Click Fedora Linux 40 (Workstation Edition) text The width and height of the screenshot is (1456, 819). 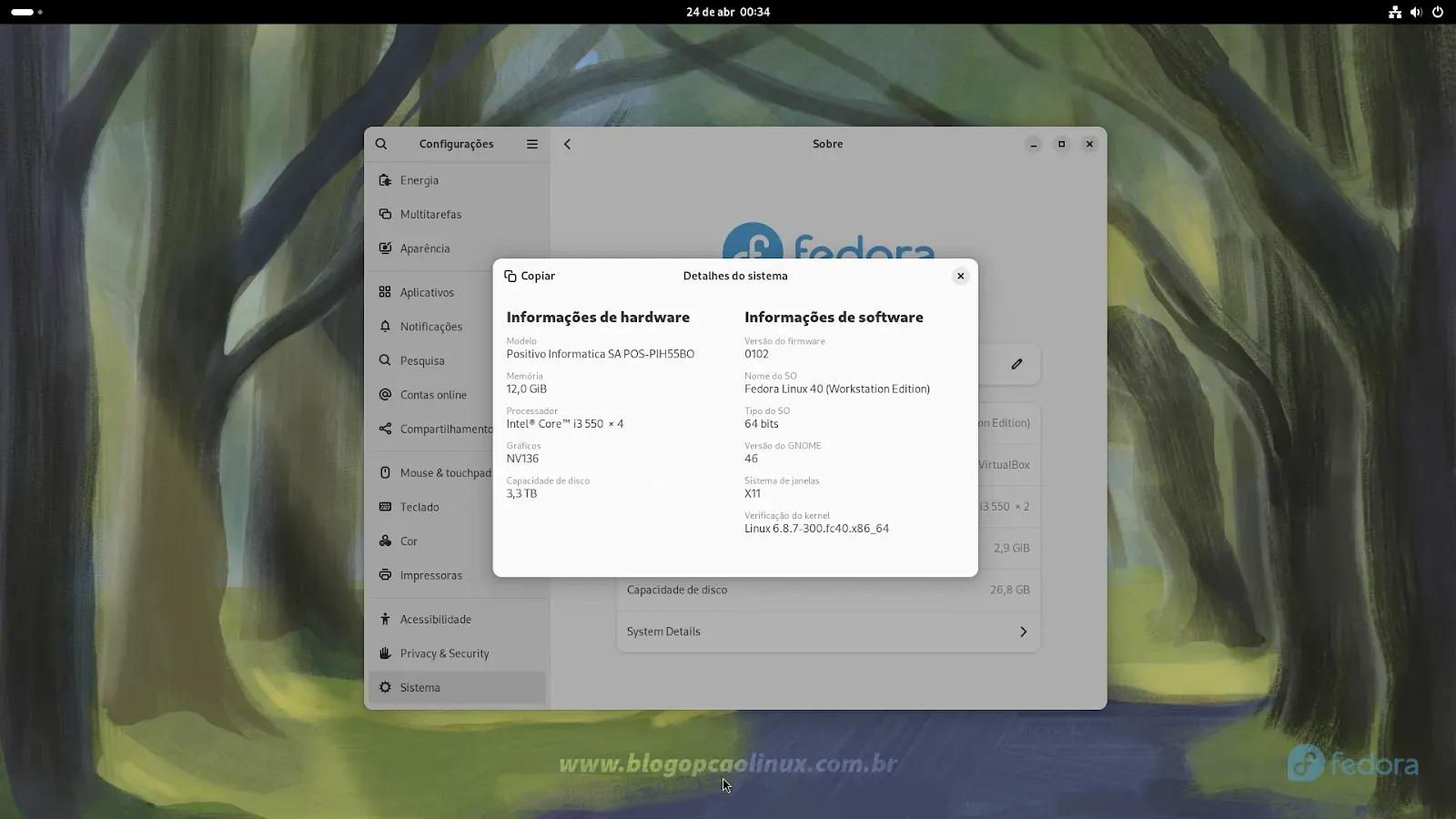click(x=837, y=389)
